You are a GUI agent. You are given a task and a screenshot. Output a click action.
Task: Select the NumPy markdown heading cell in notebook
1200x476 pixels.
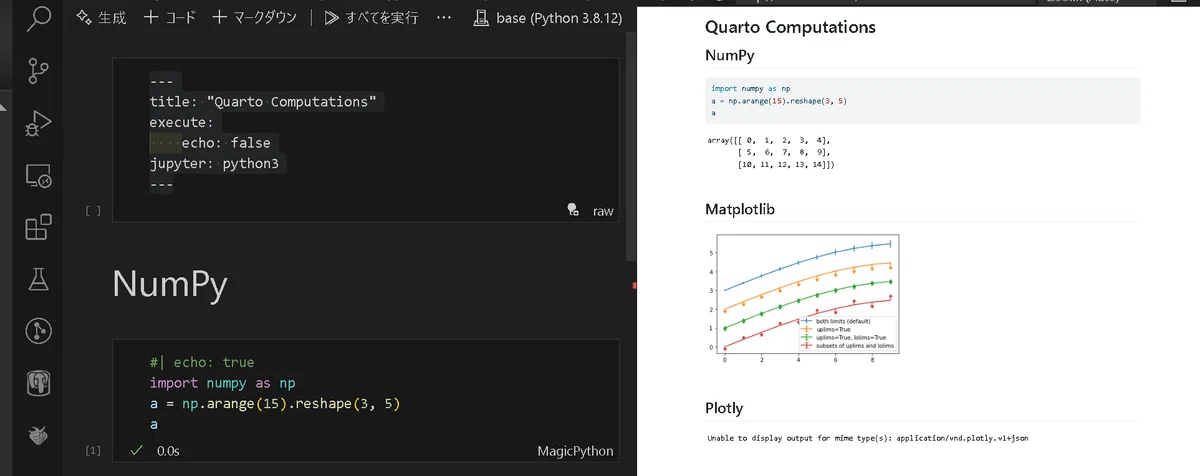tap(170, 284)
